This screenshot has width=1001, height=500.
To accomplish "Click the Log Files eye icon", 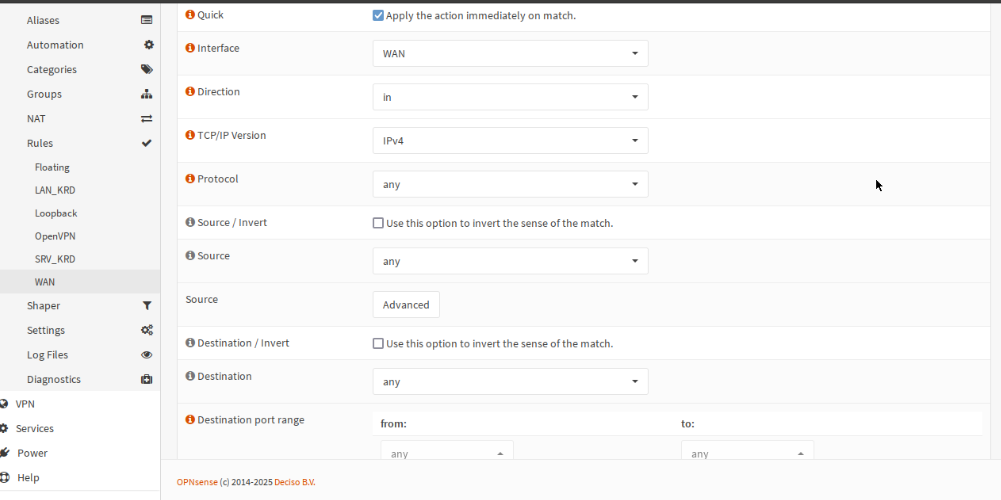I will 147,355.
